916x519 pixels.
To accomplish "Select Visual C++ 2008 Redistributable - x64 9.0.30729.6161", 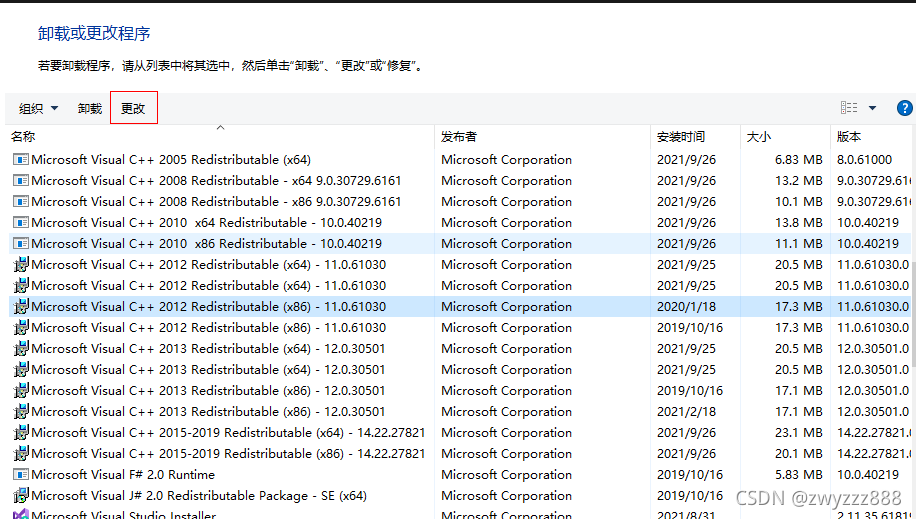I will [216, 181].
